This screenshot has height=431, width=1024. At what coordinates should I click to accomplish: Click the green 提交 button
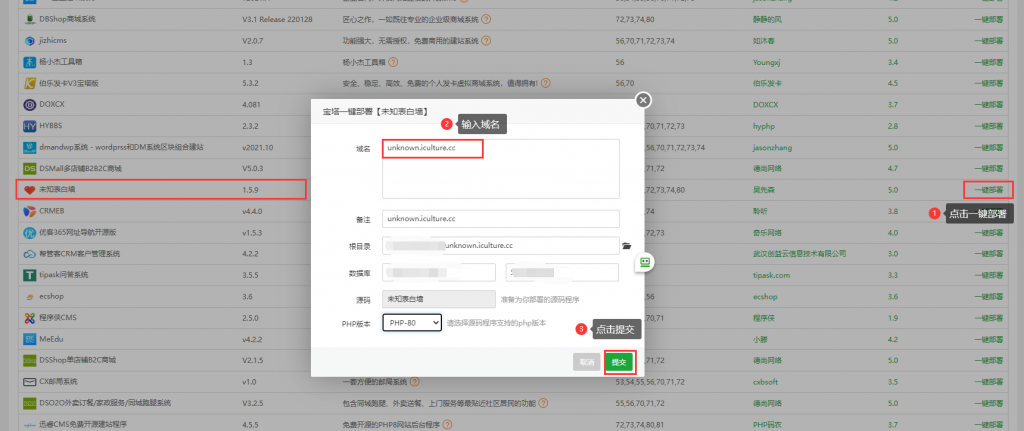pyautogui.click(x=618, y=362)
